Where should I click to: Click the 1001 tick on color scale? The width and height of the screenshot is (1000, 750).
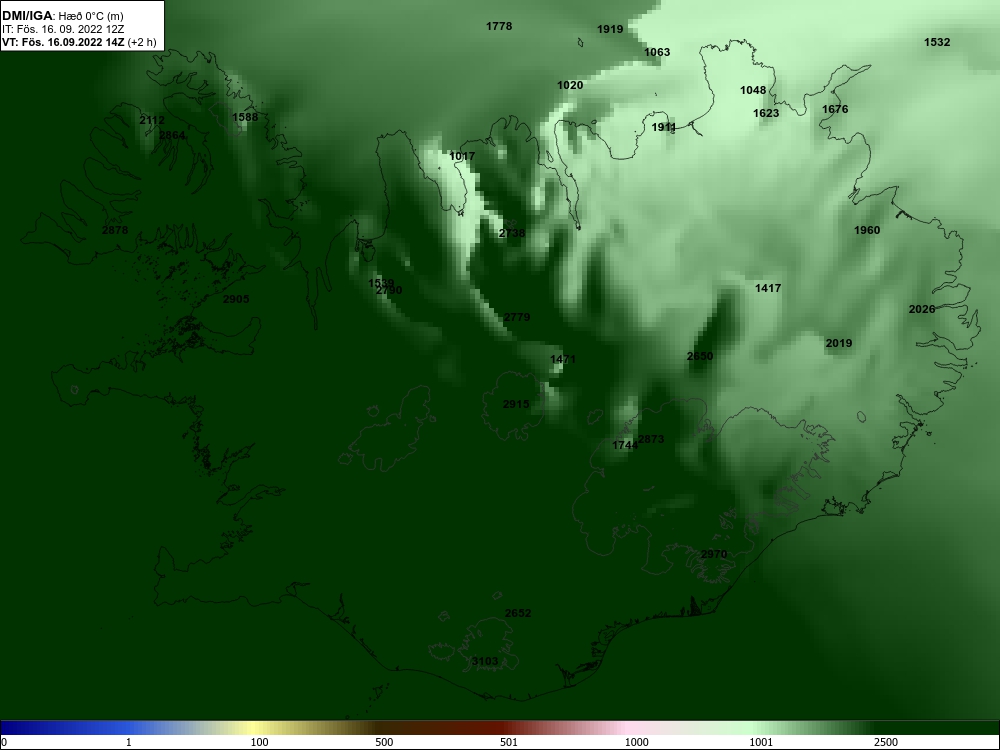coord(761,742)
